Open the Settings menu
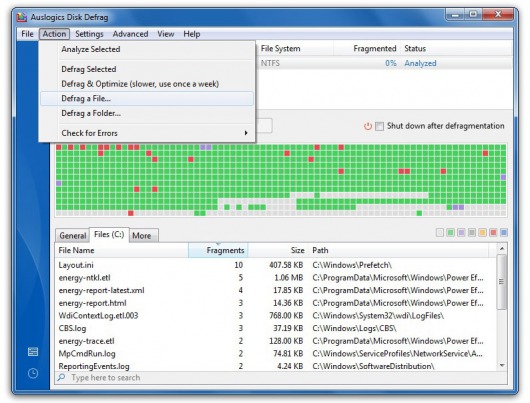The image size is (530, 403). pos(89,34)
